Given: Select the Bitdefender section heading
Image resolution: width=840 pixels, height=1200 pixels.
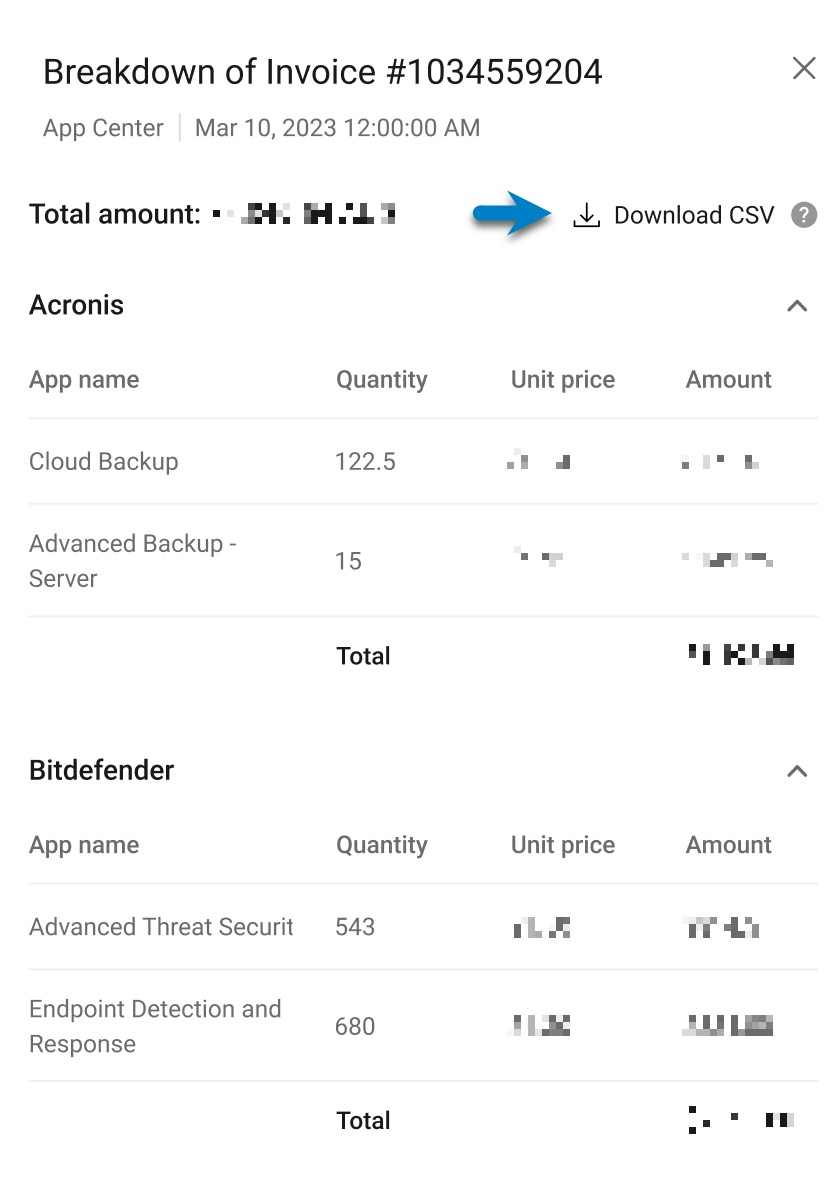Looking at the screenshot, I should point(102,770).
